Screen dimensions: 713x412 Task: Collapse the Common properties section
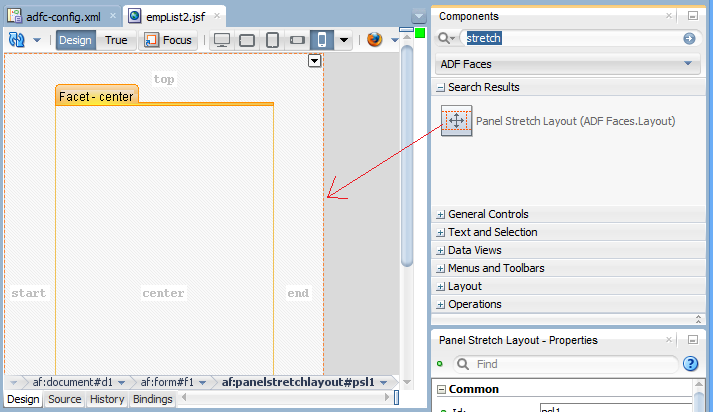441,390
